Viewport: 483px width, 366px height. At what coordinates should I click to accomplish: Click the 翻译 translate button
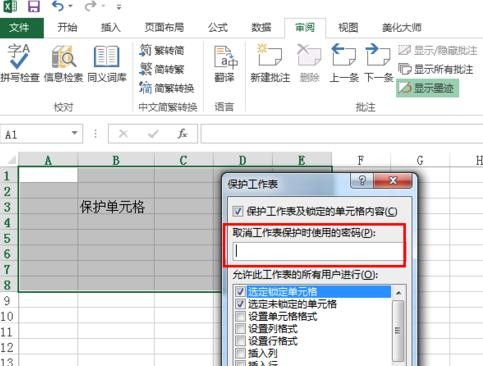224,63
